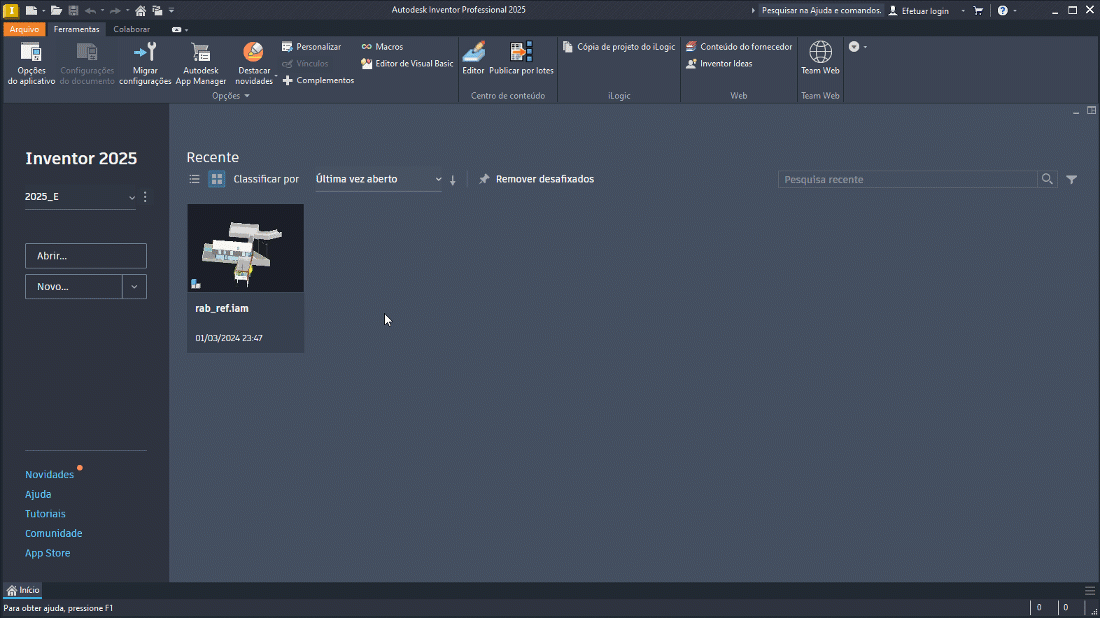Click the Novo... button
This screenshot has height=618, width=1100.
[x=74, y=286]
